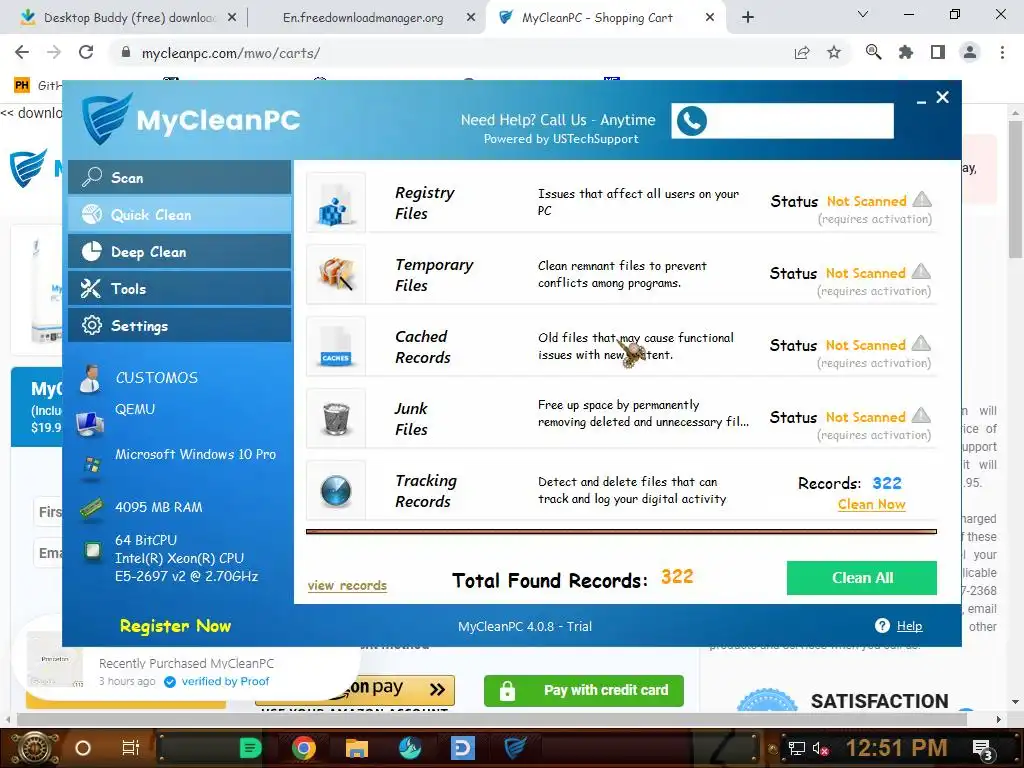This screenshot has width=1024, height=768.
Task: Click the Registry Files icon
Action: point(336,202)
